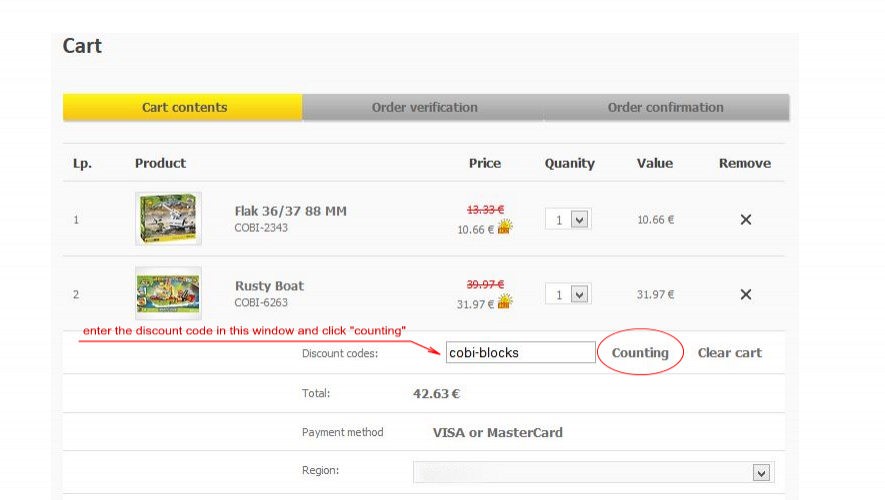
Task: Go to the Order verification step
Action: click(424, 108)
